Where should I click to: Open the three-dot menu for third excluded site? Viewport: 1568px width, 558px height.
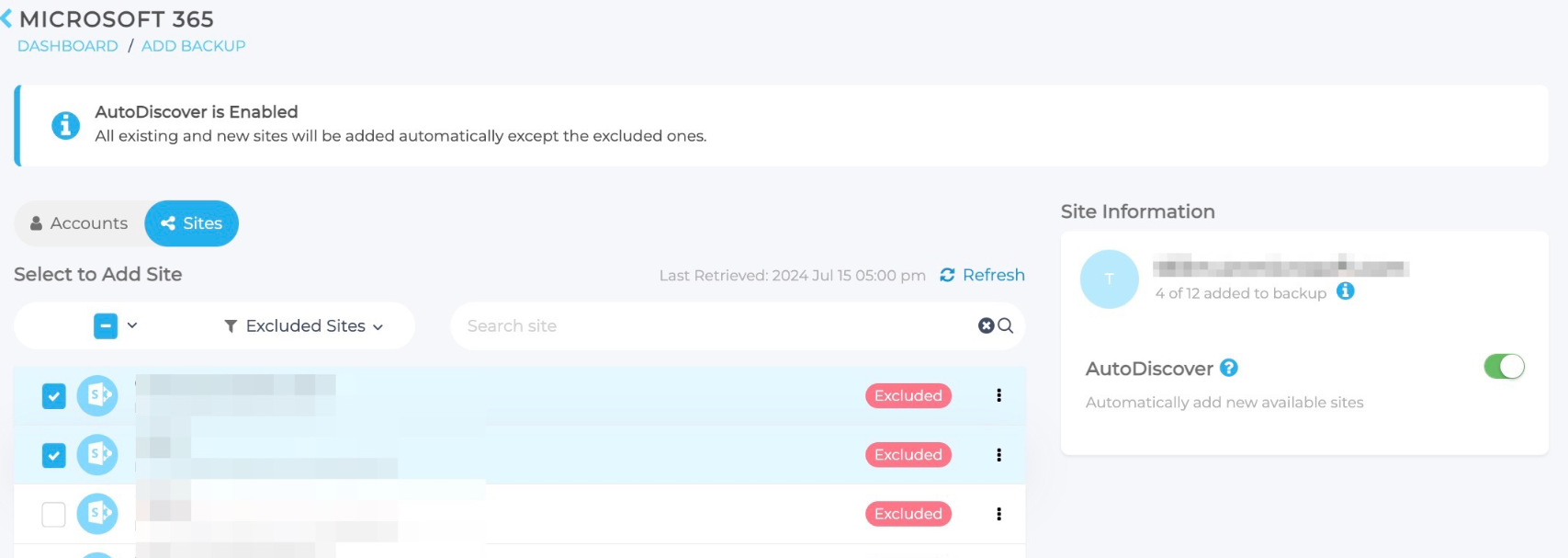point(998,514)
